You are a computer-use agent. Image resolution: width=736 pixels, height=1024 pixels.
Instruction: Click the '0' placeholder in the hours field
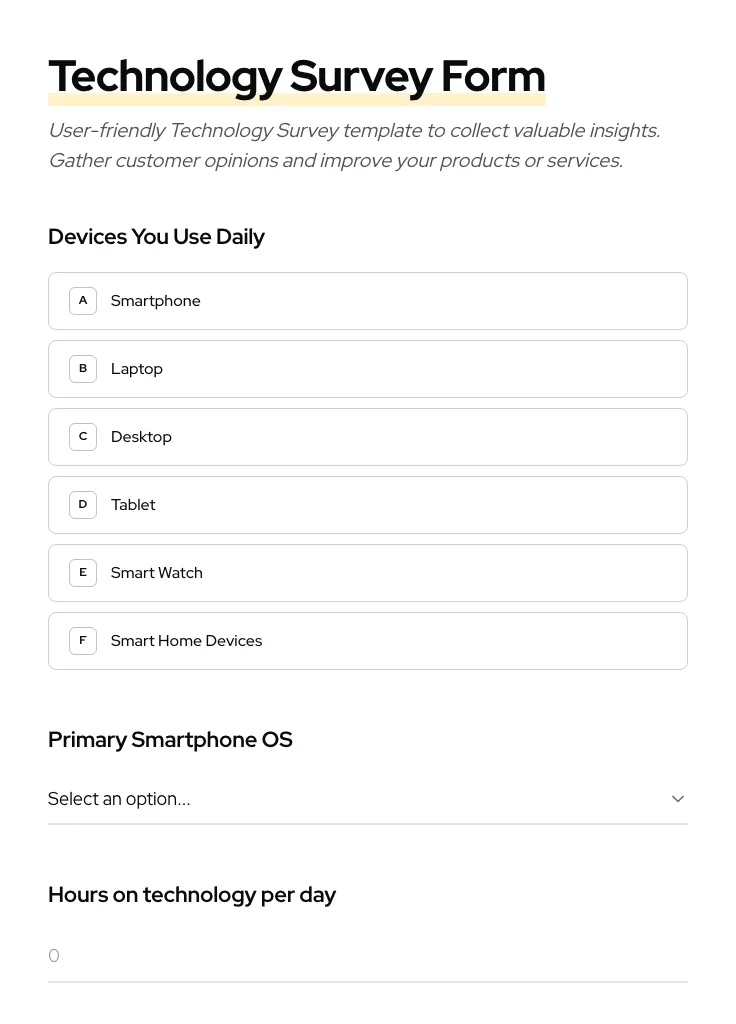(54, 956)
